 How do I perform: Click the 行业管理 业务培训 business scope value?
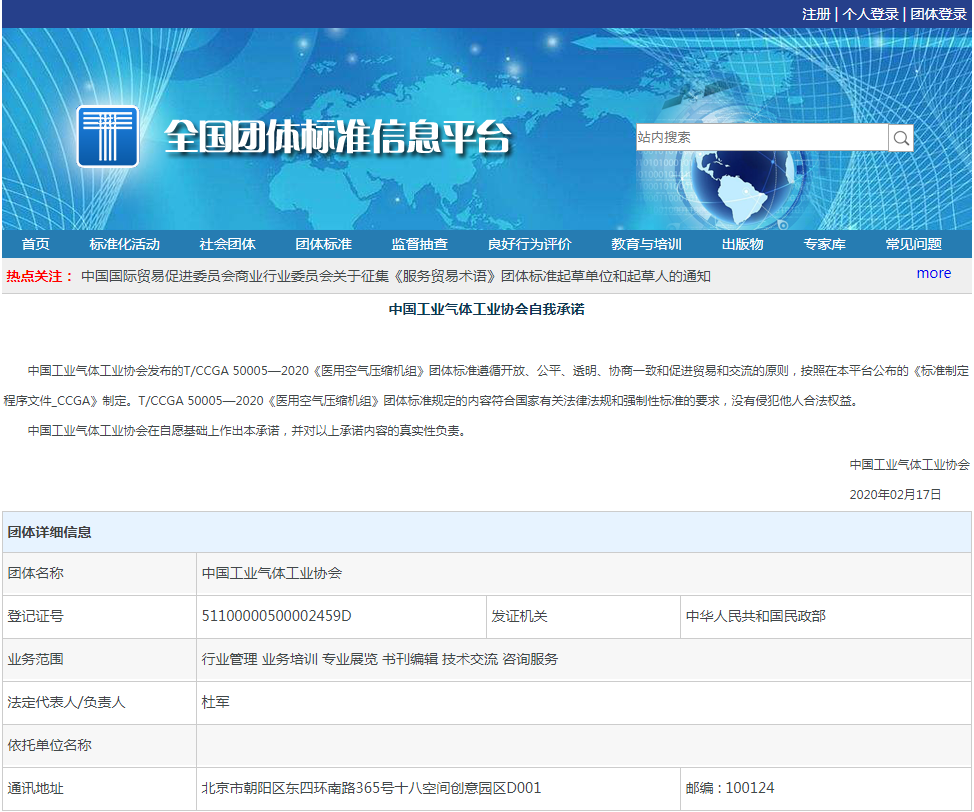pyautogui.click(x=380, y=659)
